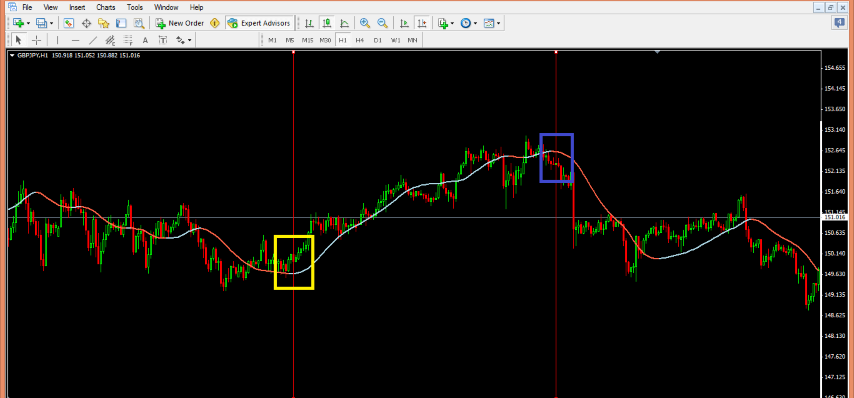Screen dimensions: 854x398
Task: Select the H4 timeframe
Action: (359, 40)
